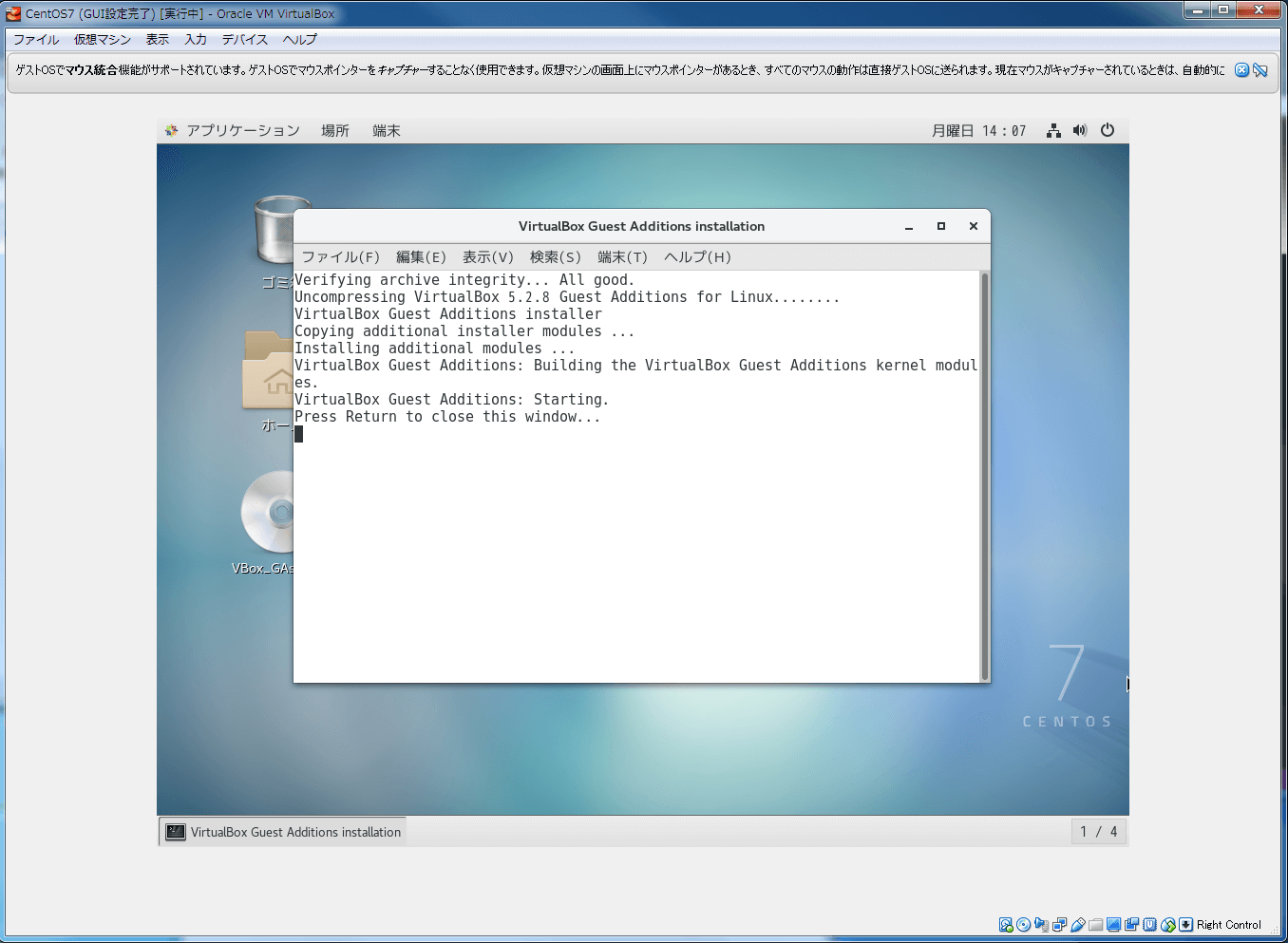Switch workspace using the 1/4 pager
This screenshot has width=1288, height=943.
coord(1098,831)
